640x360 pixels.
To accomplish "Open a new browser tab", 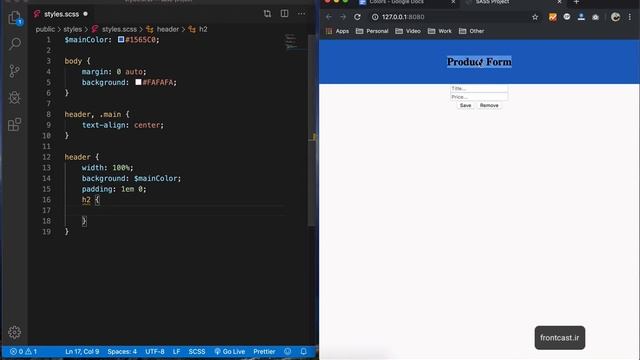I will pos(576,2).
